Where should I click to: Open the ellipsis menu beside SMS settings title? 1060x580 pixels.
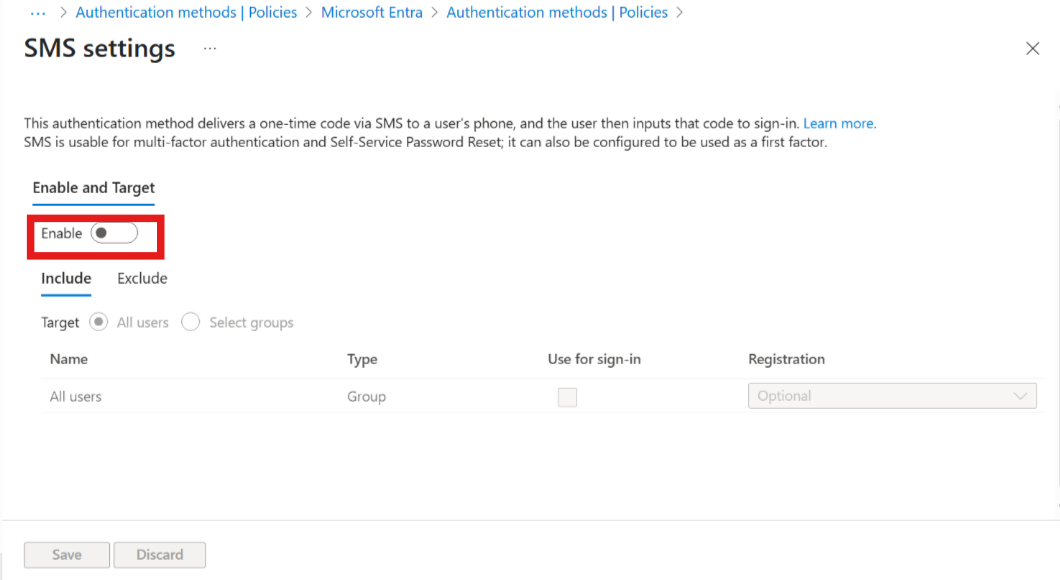[x=209, y=48]
